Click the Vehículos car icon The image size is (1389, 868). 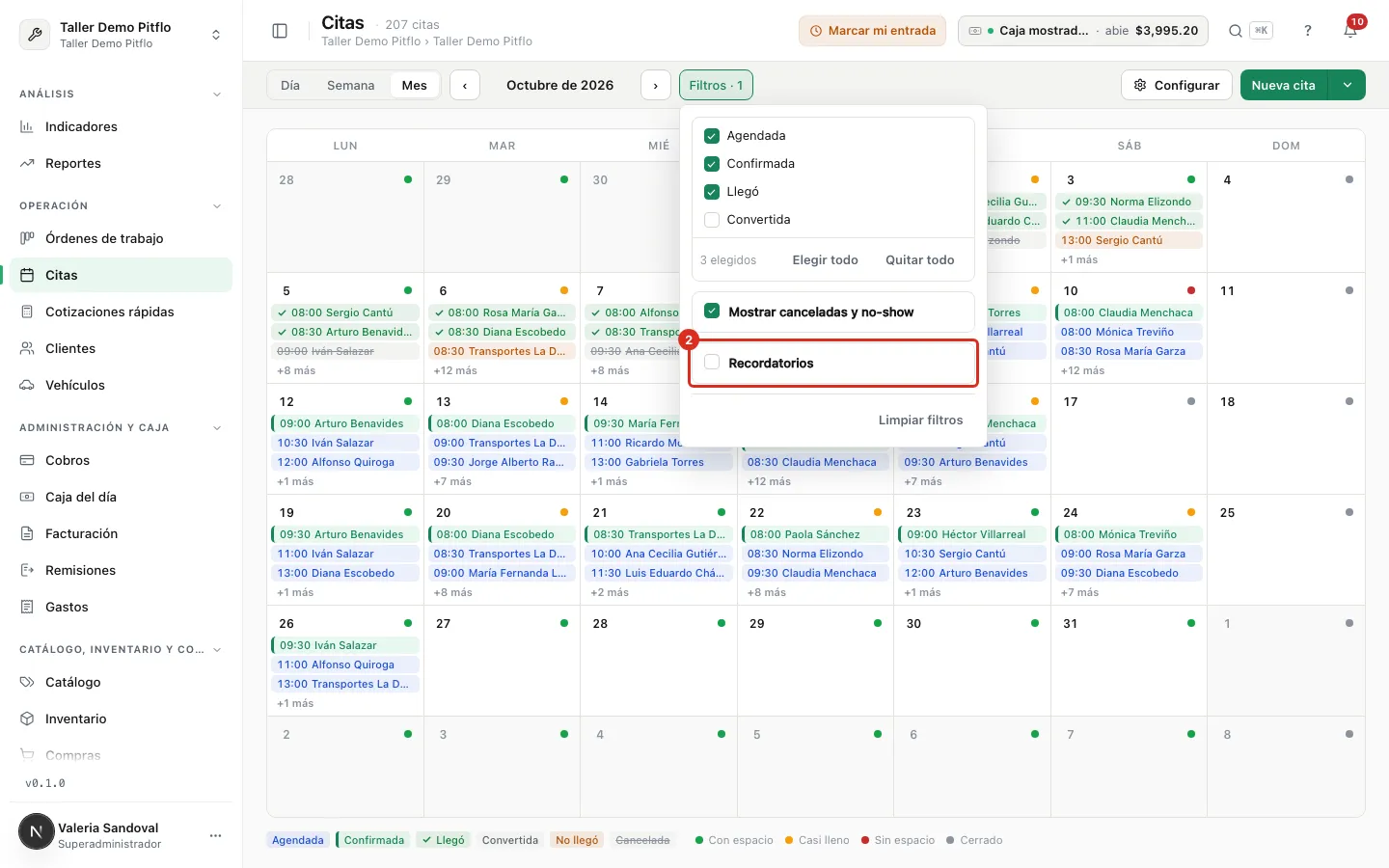pos(27,385)
